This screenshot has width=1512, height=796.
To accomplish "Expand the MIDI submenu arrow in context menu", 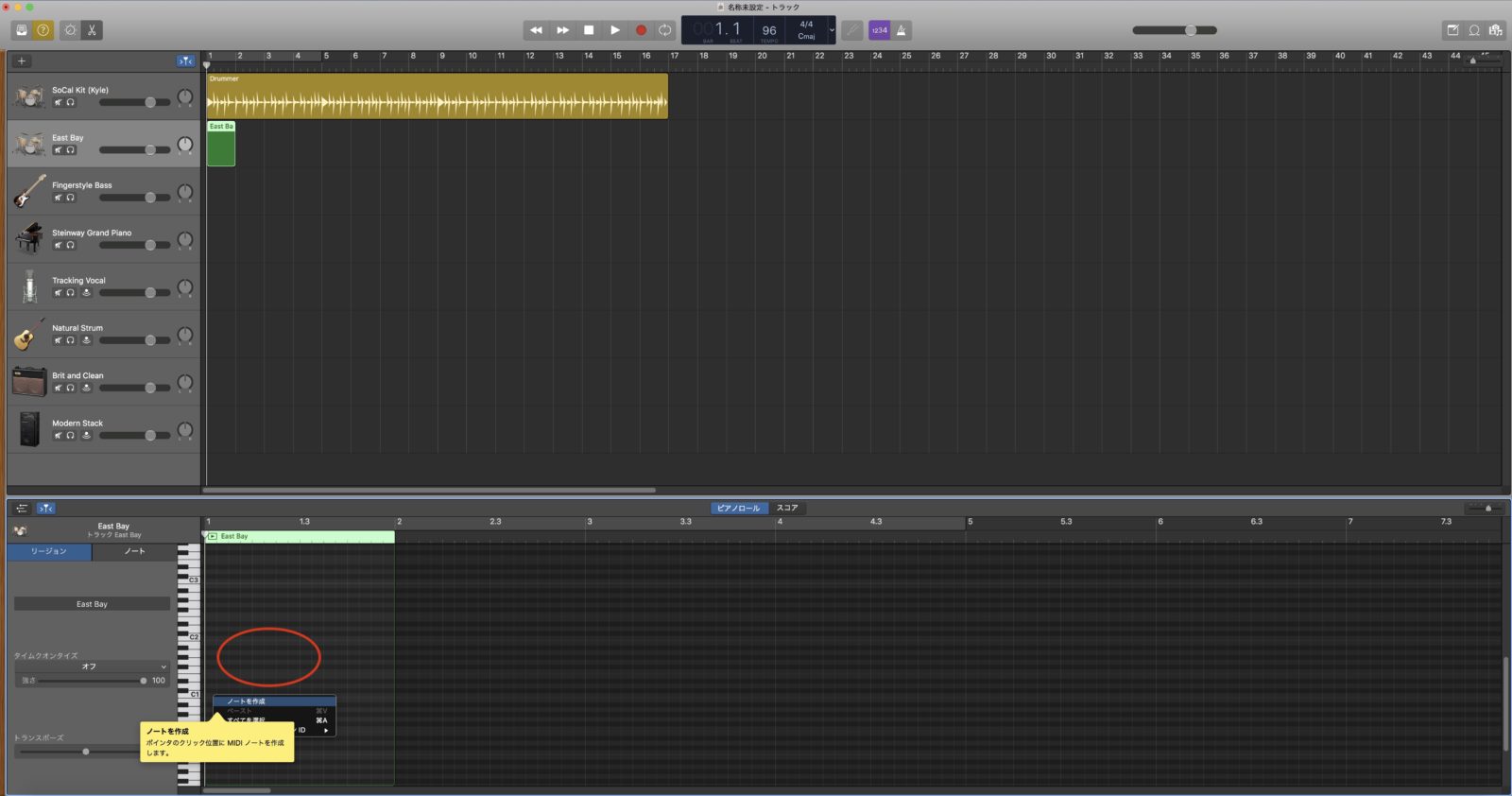I will pyautogui.click(x=326, y=730).
